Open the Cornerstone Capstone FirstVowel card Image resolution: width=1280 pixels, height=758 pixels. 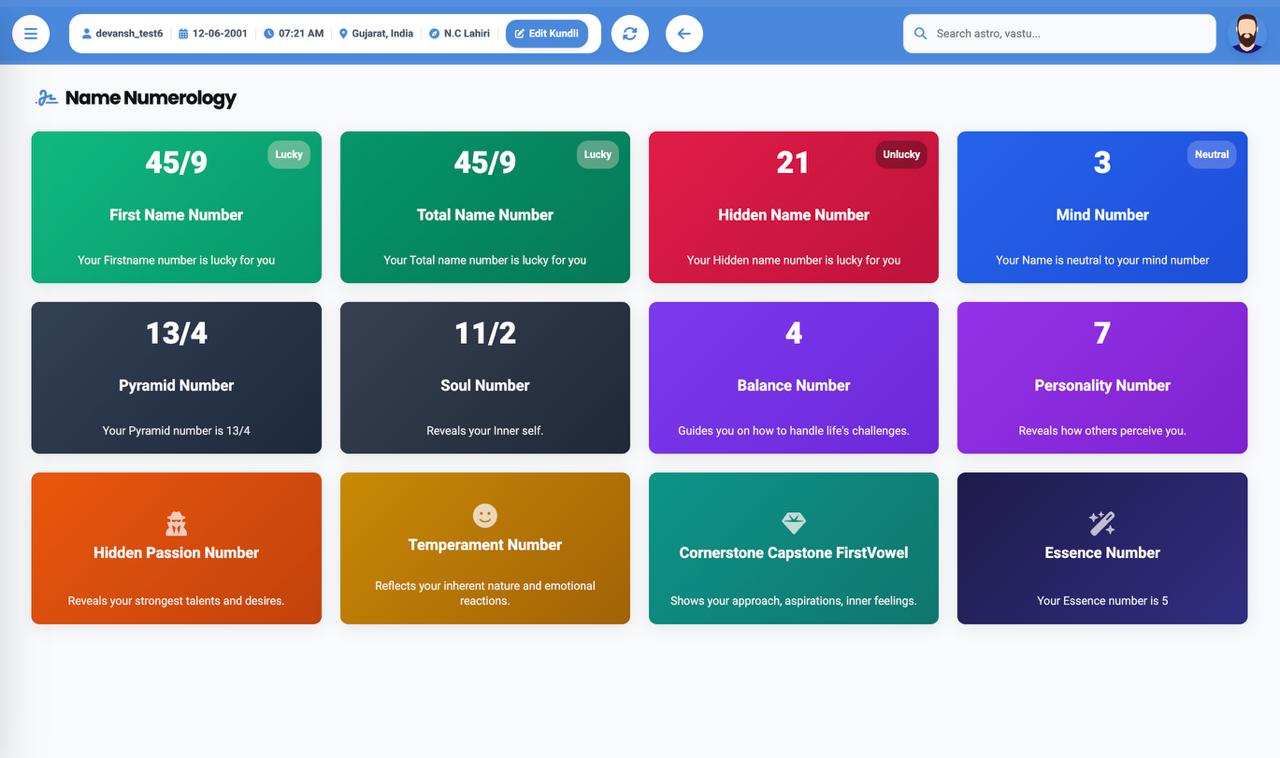(794, 548)
